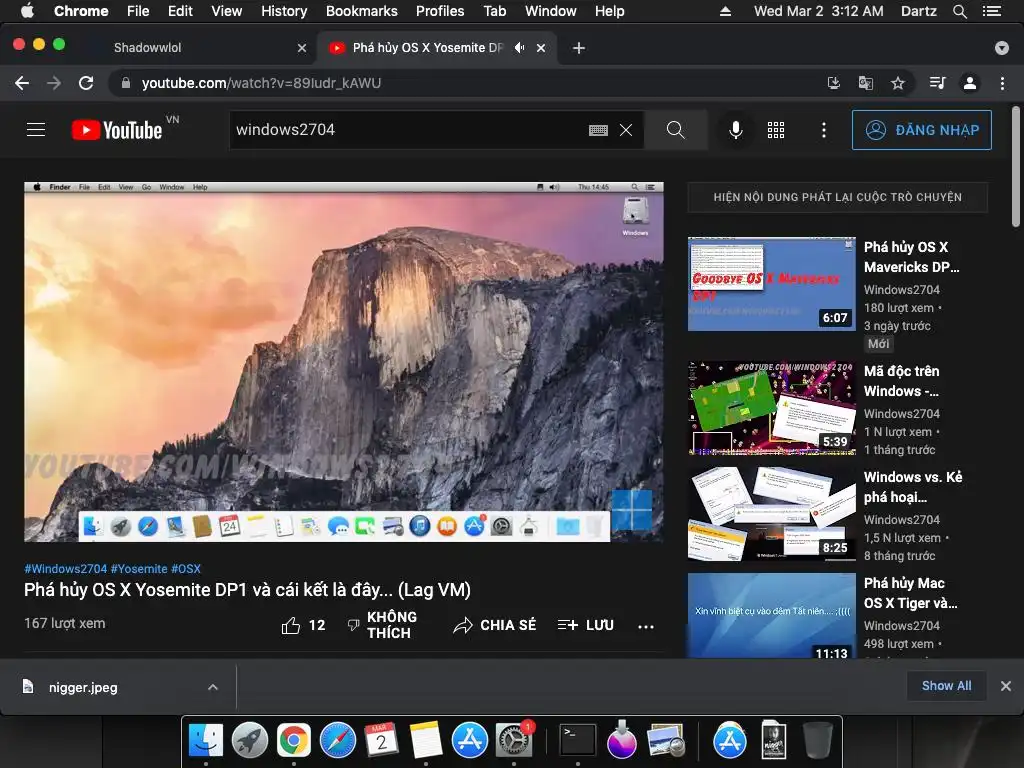Open Launchpad from the Dock
This screenshot has width=1024, height=768.
249,740
